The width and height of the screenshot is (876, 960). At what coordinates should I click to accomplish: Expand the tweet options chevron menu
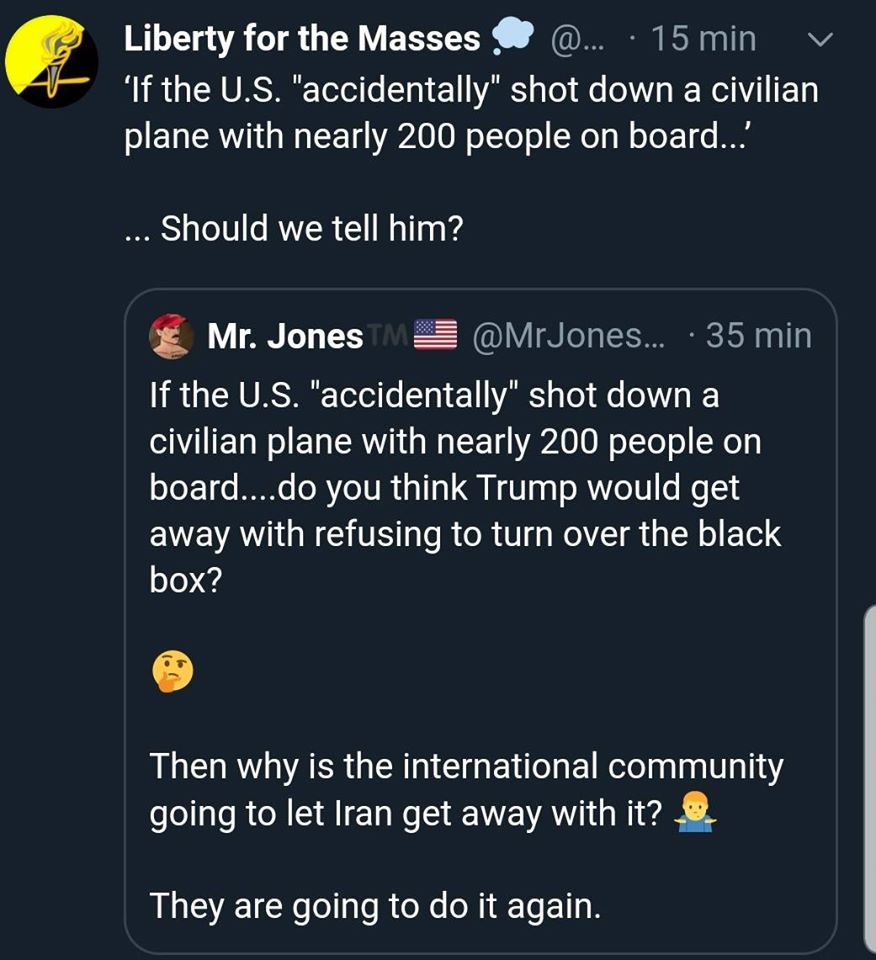(x=818, y=40)
